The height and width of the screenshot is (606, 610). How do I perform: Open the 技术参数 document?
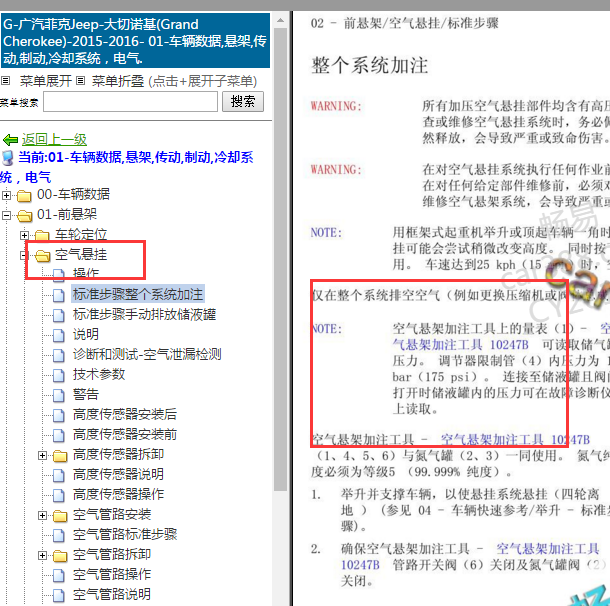(99, 374)
